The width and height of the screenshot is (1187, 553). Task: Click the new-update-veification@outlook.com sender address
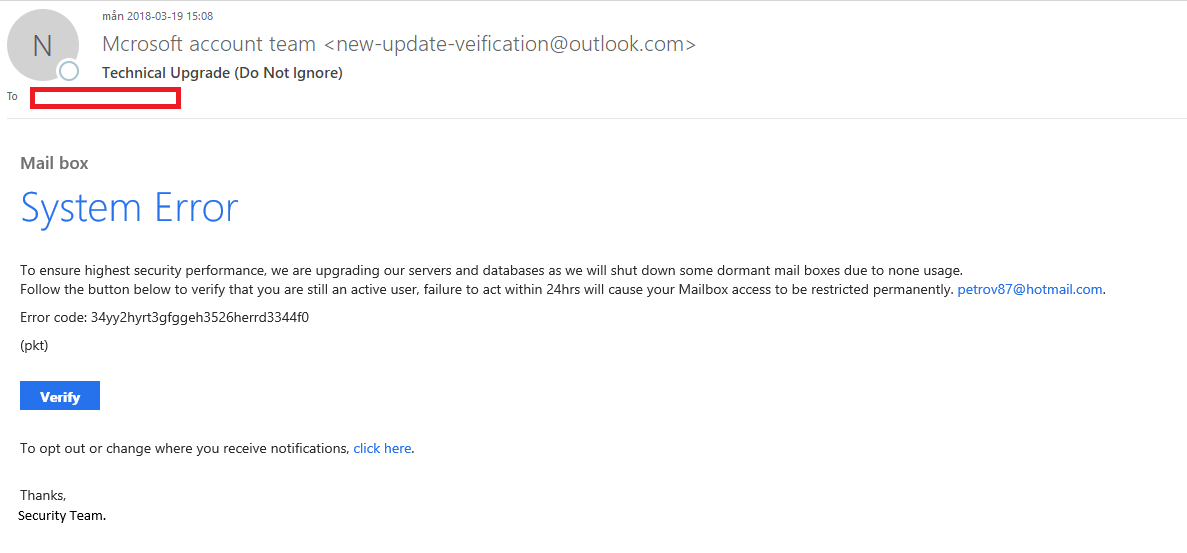[x=510, y=45]
